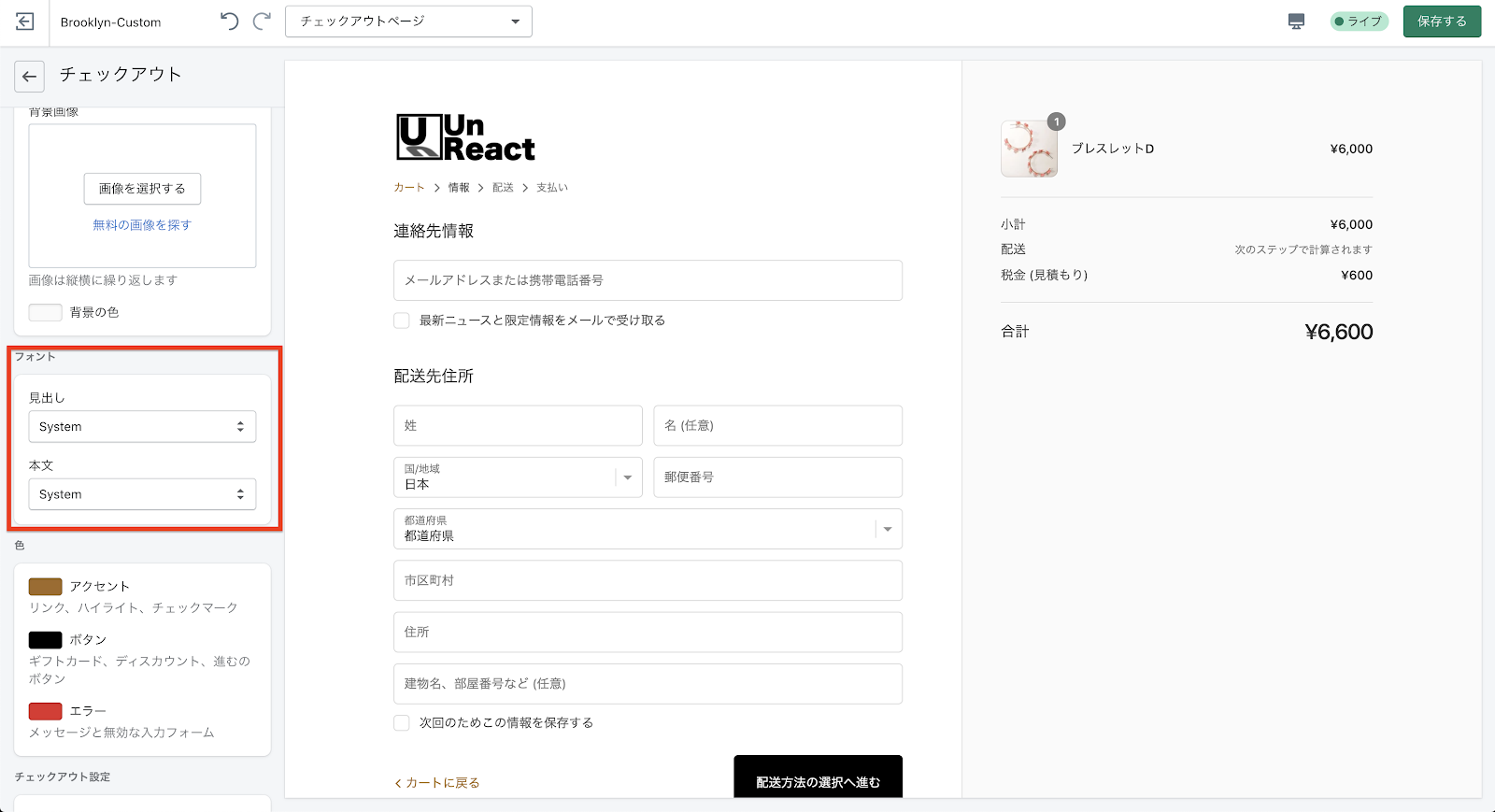
Task: Check the 最新ニュースと限定情報 email checkbox
Action: pos(402,321)
